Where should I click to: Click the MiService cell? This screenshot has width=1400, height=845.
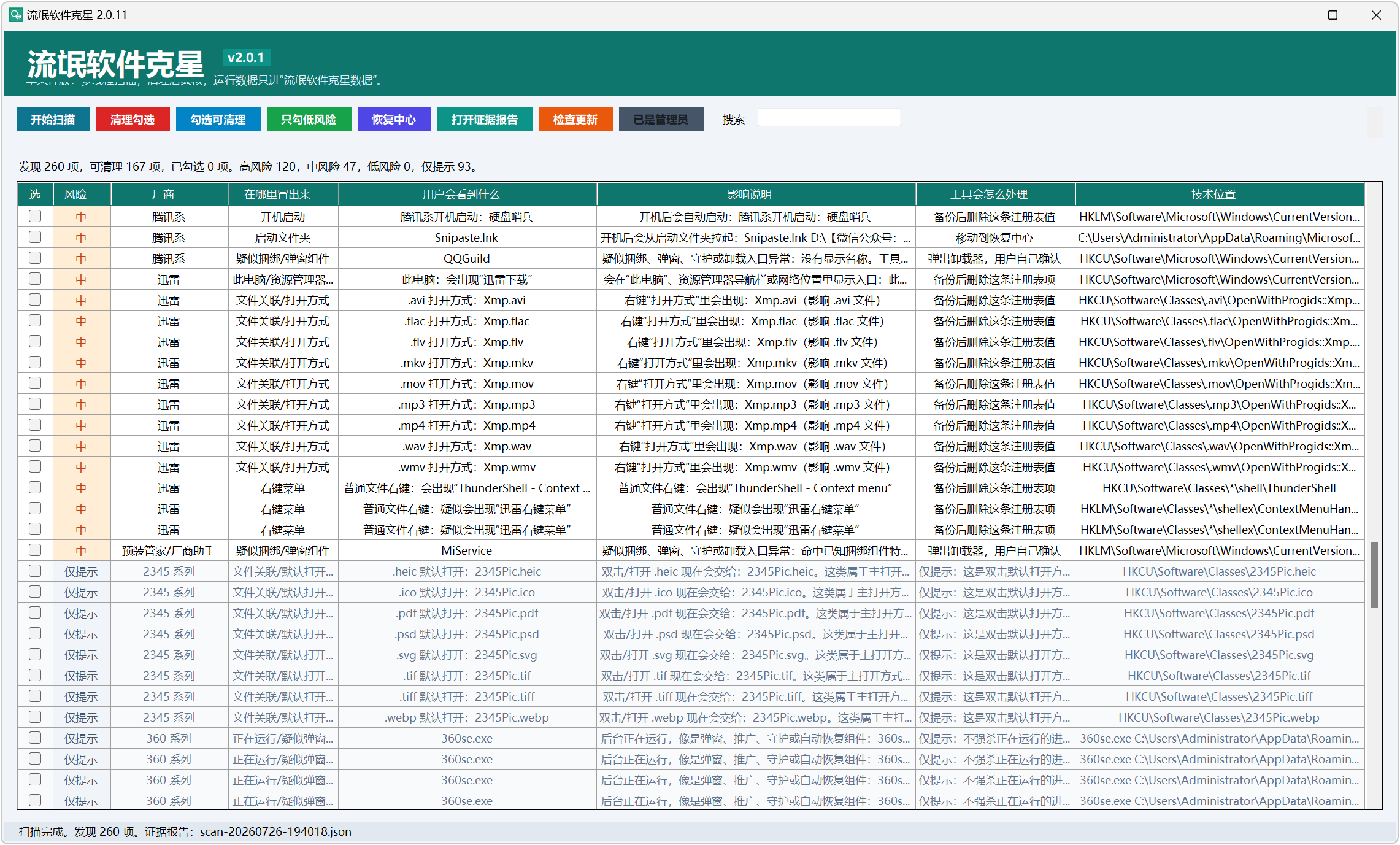(x=467, y=551)
